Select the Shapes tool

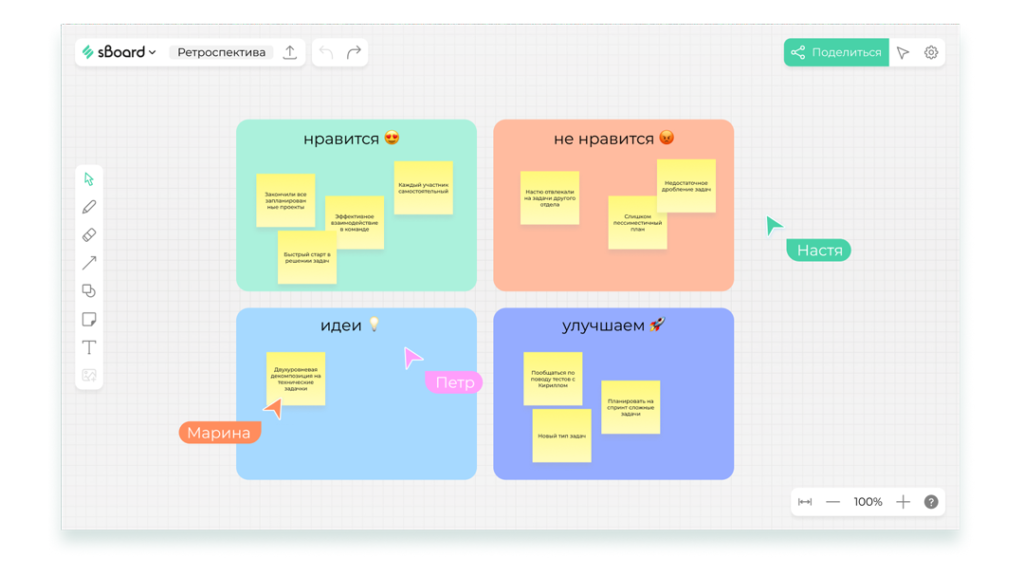(89, 291)
